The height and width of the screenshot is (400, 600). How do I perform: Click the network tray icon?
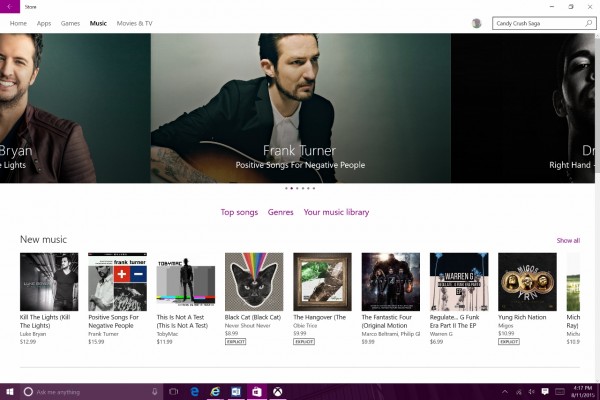tap(519, 392)
